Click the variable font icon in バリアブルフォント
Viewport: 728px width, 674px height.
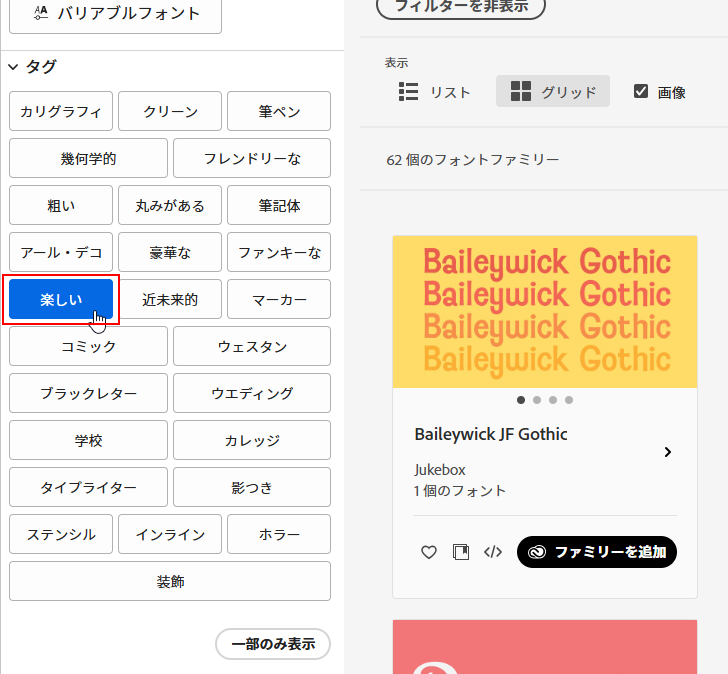[x=41, y=13]
